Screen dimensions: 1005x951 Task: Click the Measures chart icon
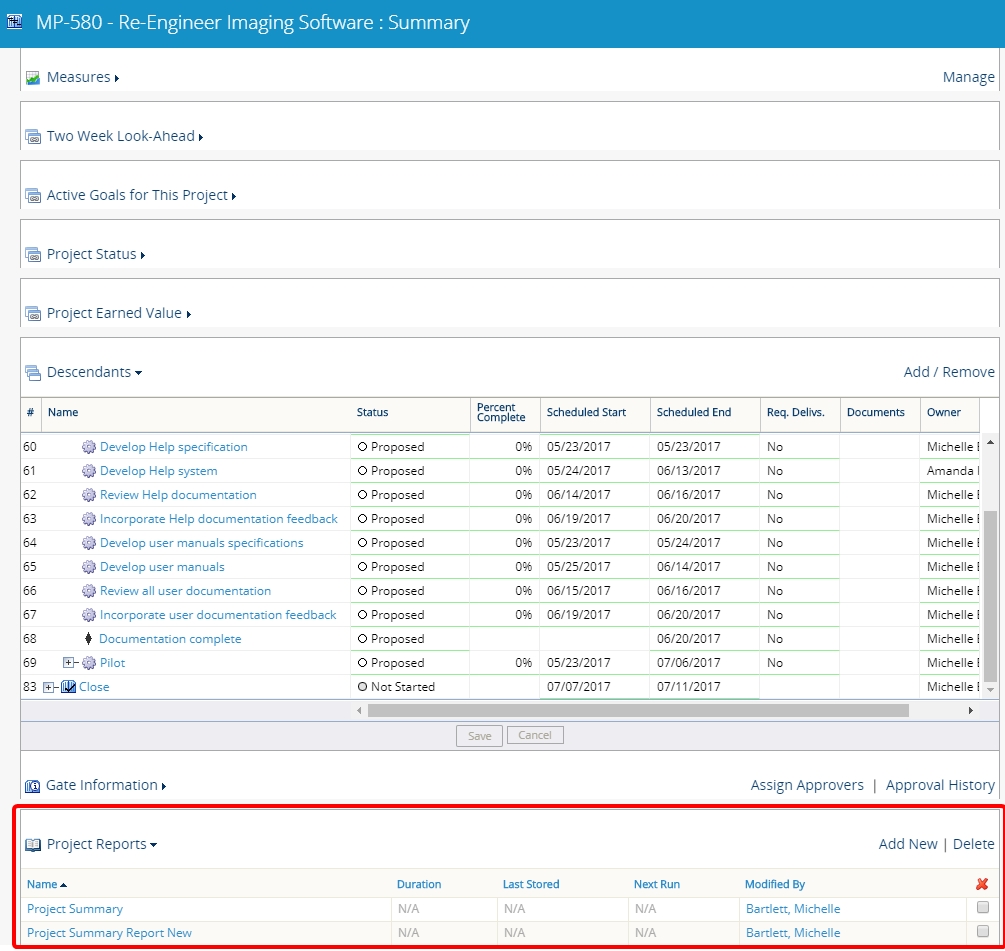(33, 77)
